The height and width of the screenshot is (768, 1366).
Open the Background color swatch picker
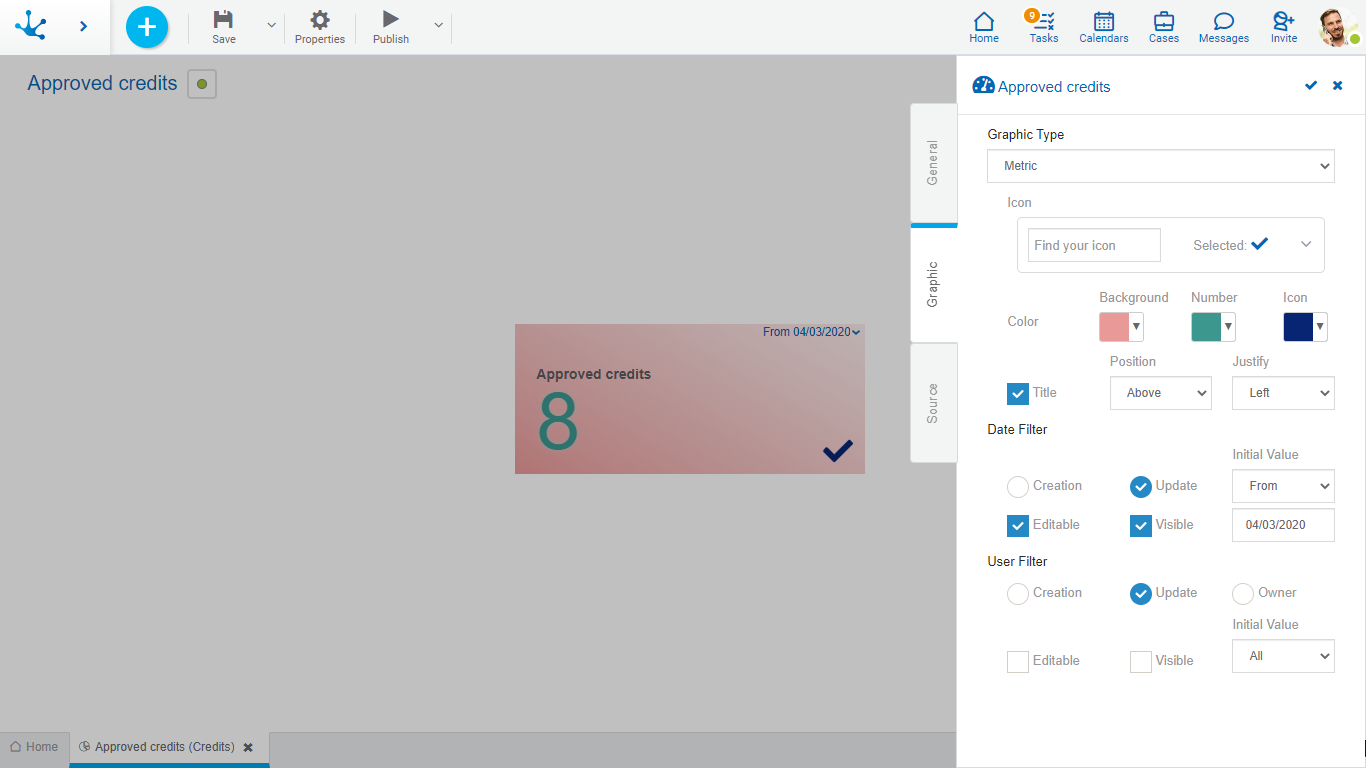tap(1121, 327)
